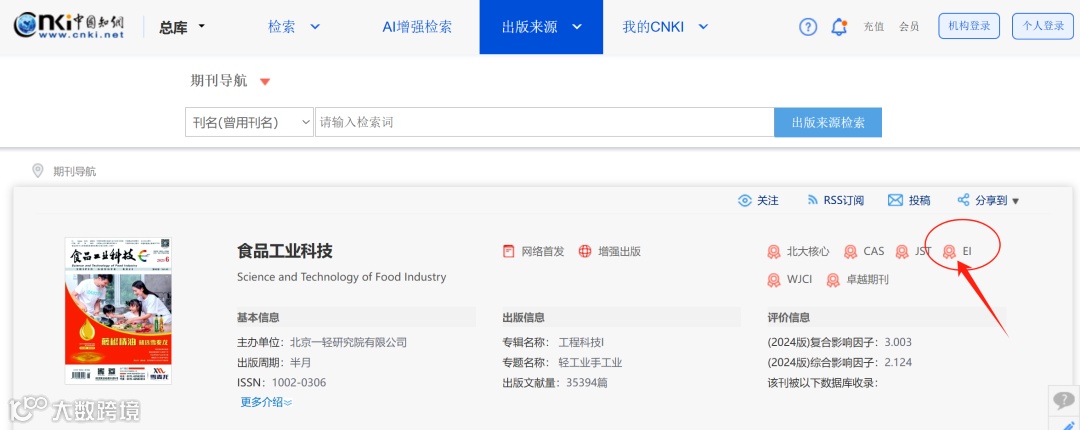
Task: Click the 增强出版 globe icon
Action: 585,251
